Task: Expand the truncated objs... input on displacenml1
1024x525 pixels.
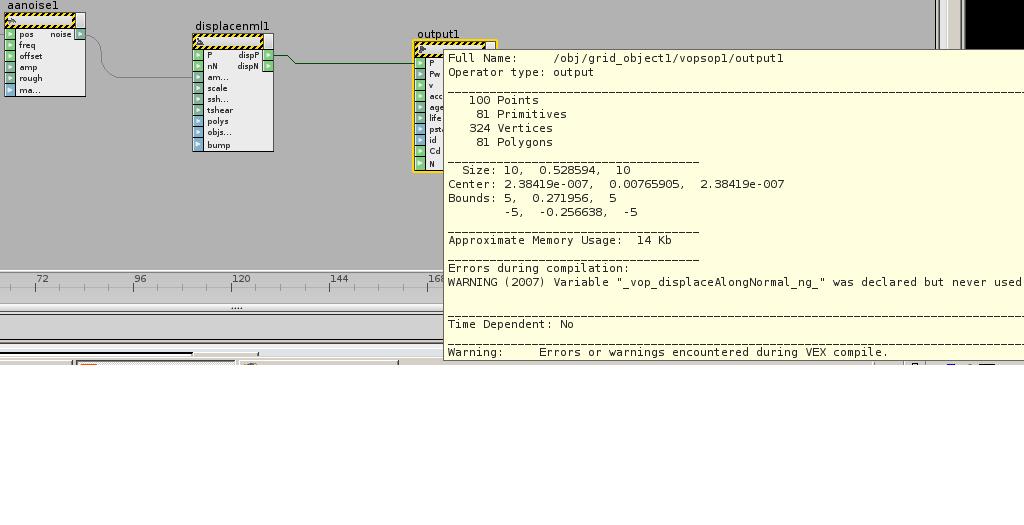Action: (219, 132)
